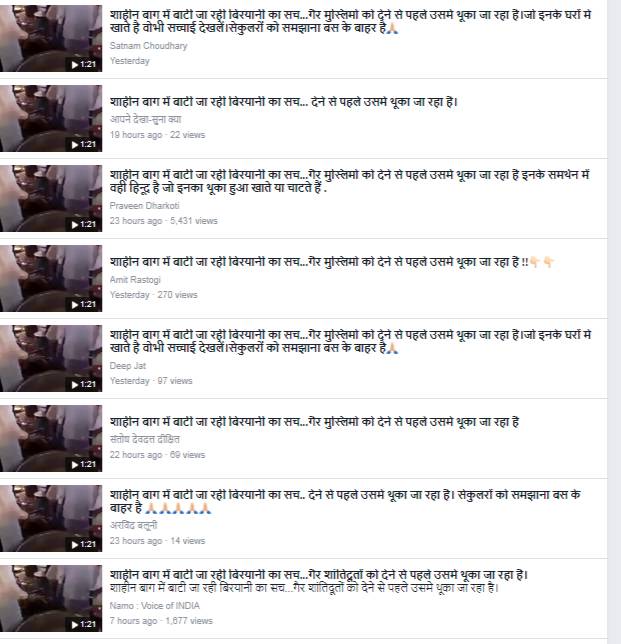This screenshot has height=644, width=621.
Task: Click play icon on Deep Jat's video
Action: click(x=75, y=385)
